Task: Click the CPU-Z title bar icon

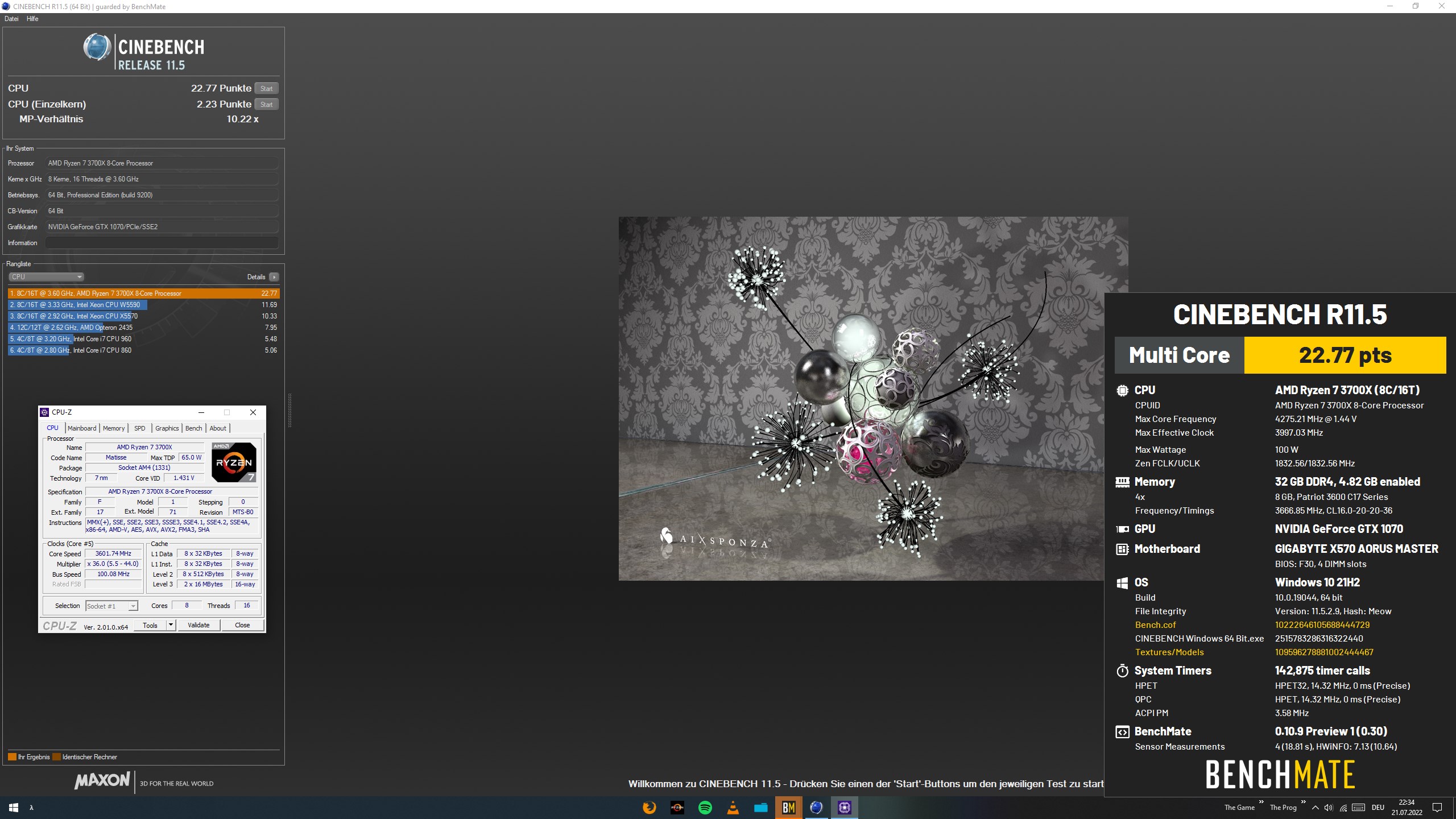Action: coord(44,412)
